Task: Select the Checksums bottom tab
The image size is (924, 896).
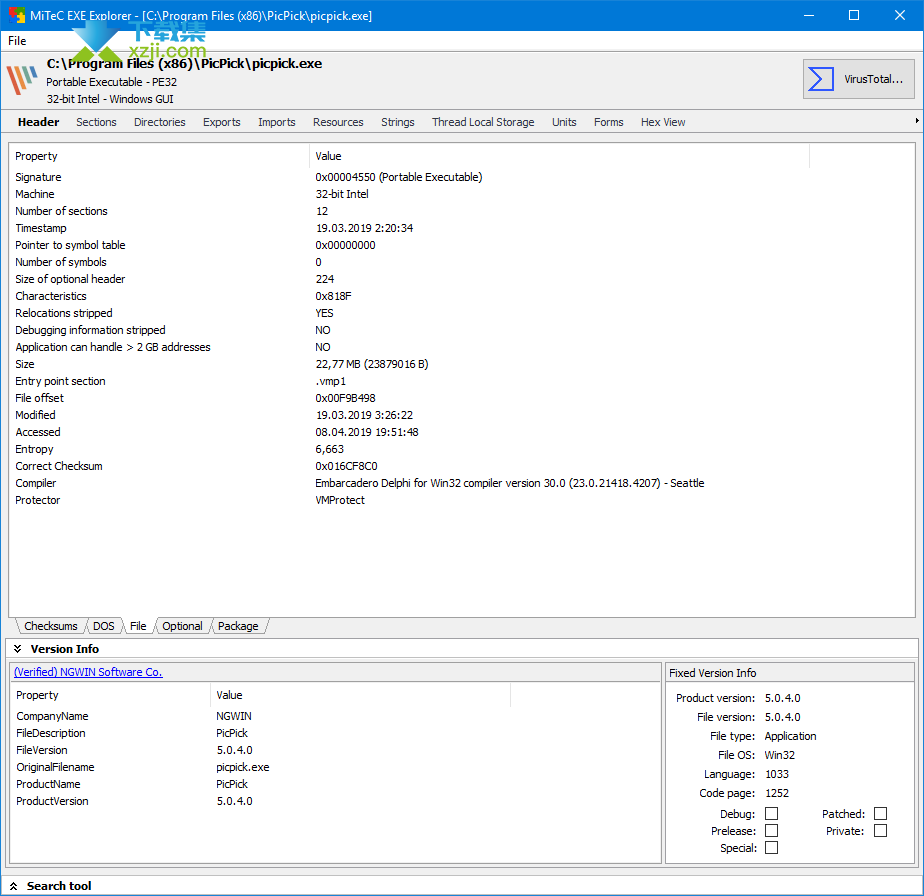Action: coord(51,626)
